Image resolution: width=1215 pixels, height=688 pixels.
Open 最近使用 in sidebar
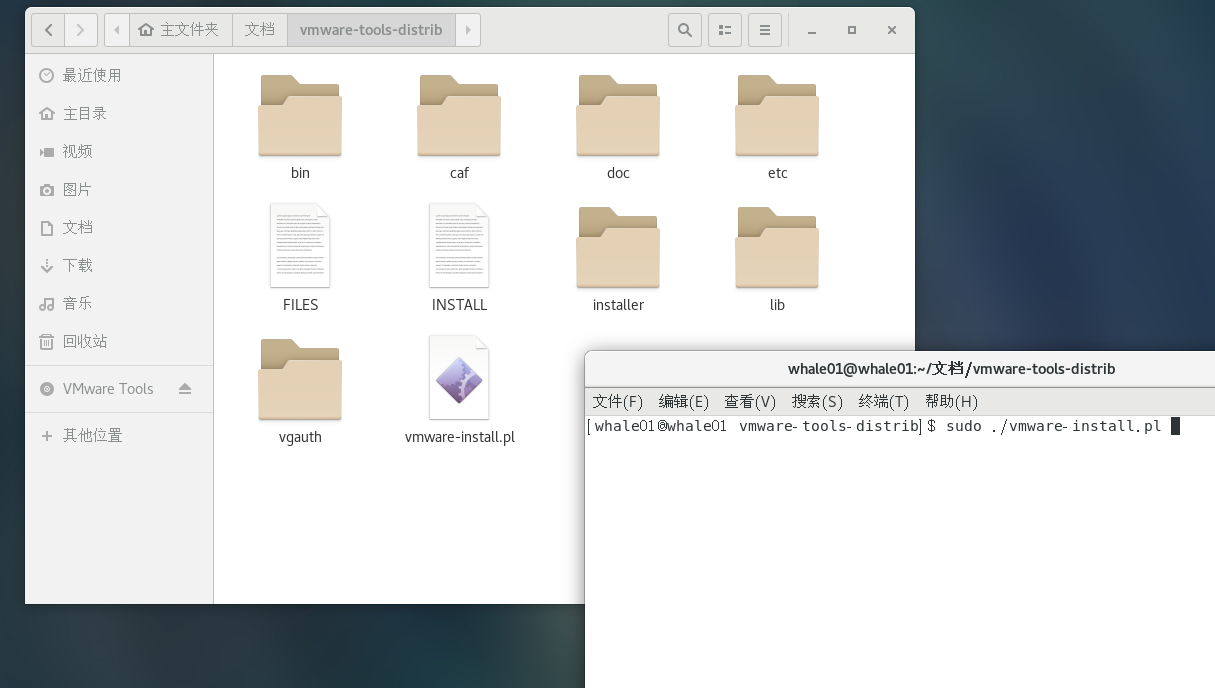click(119, 76)
